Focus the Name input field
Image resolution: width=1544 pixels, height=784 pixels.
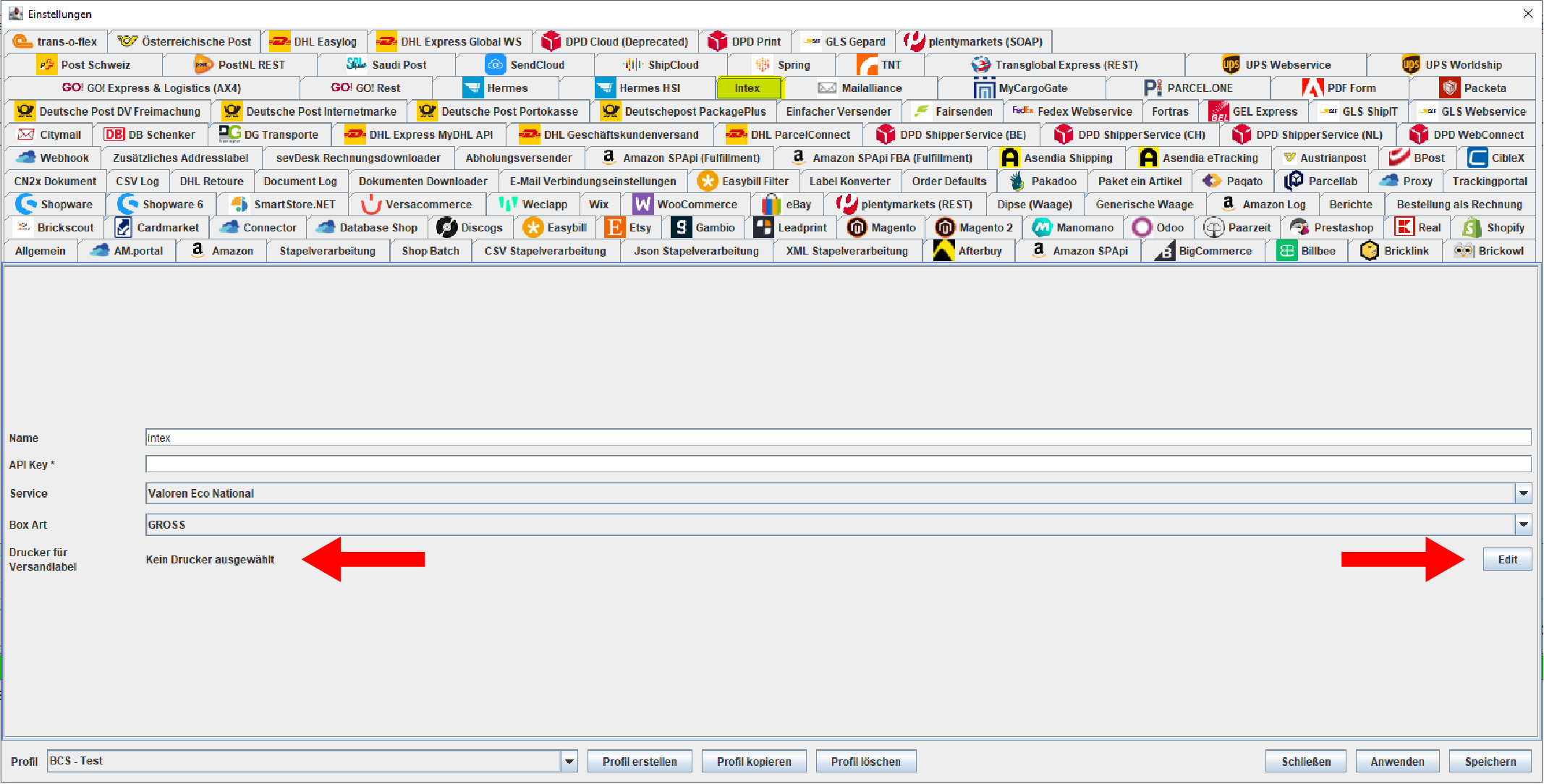pos(839,438)
